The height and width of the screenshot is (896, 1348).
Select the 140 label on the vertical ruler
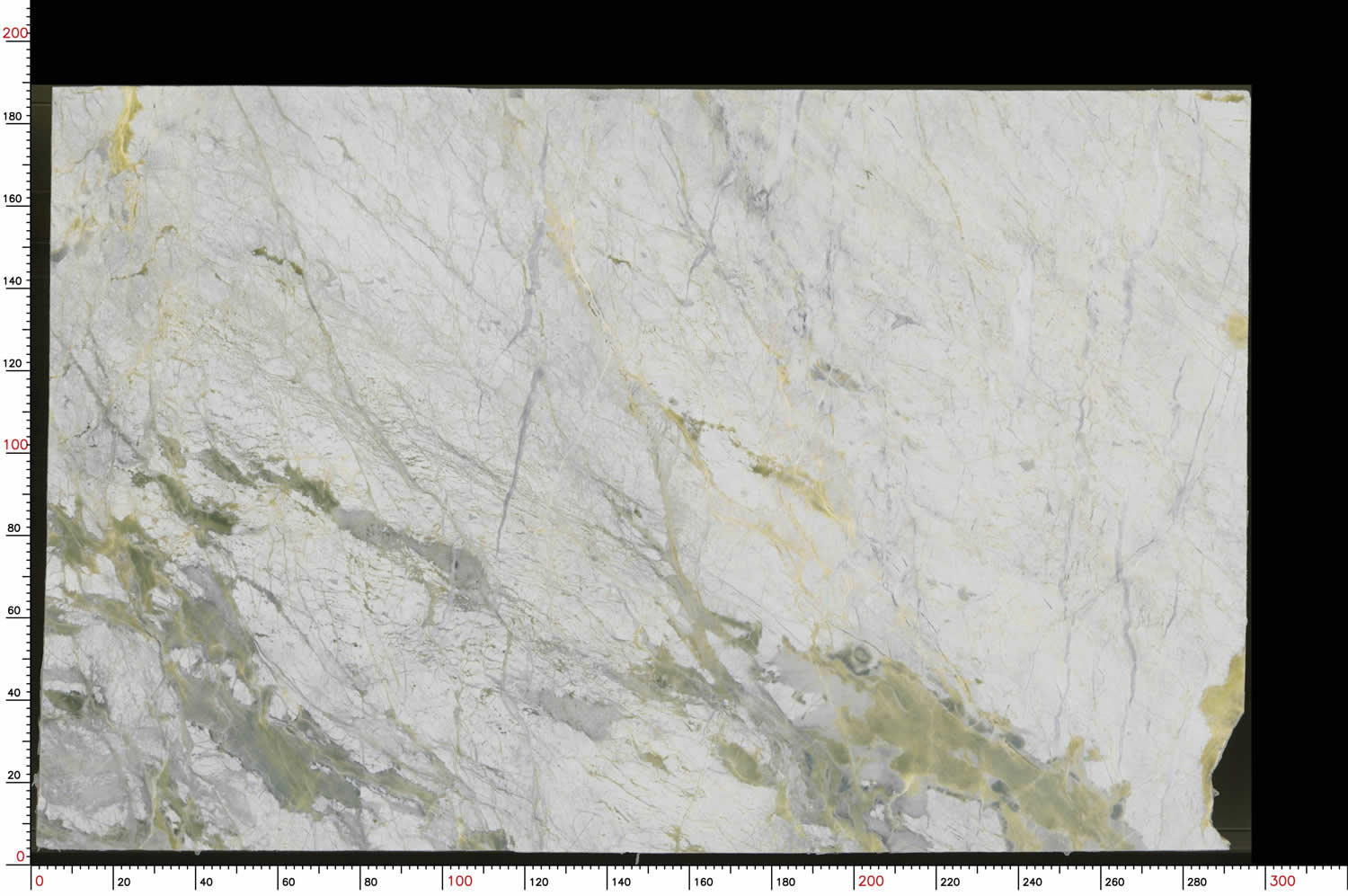click(13, 280)
